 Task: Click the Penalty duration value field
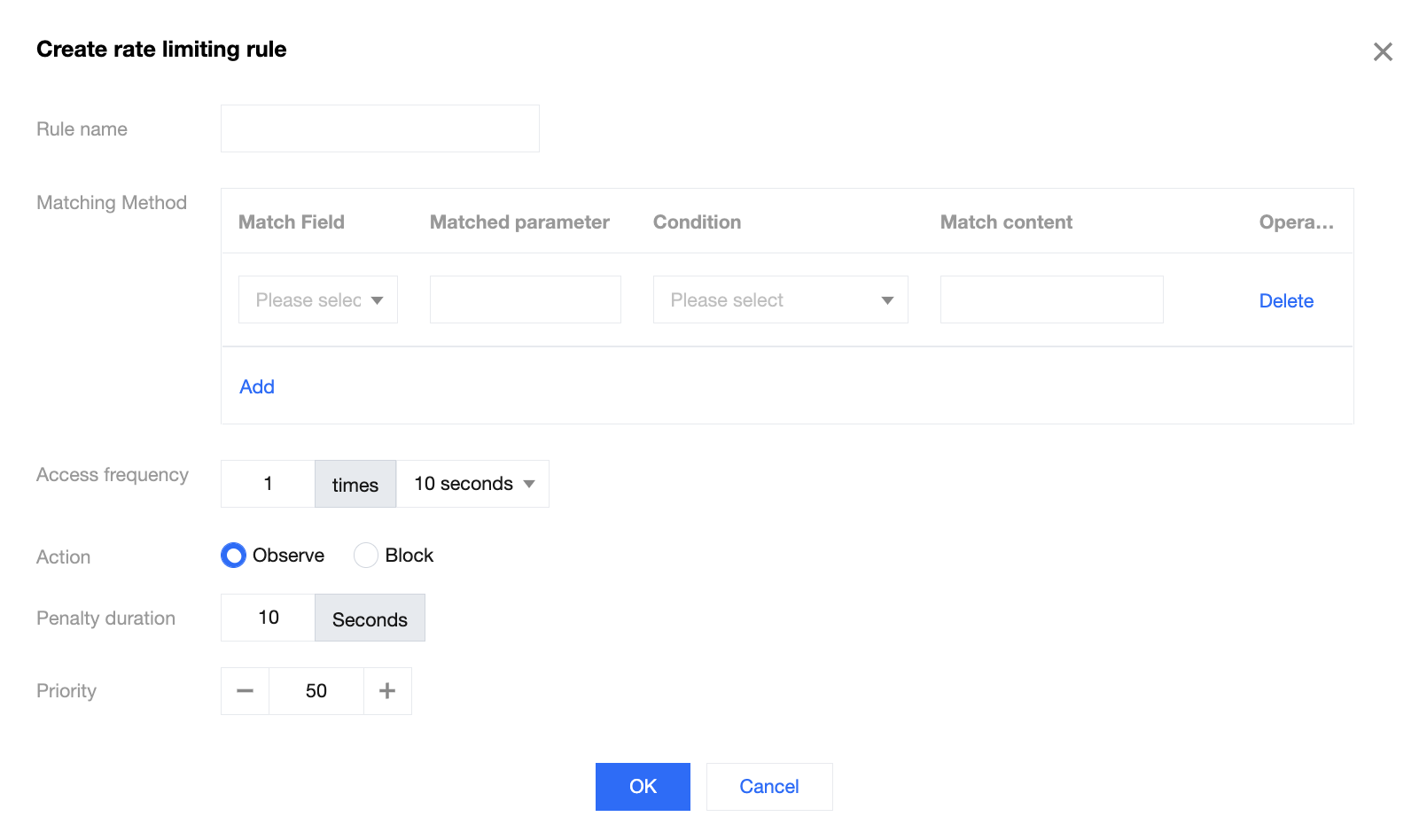coord(268,618)
